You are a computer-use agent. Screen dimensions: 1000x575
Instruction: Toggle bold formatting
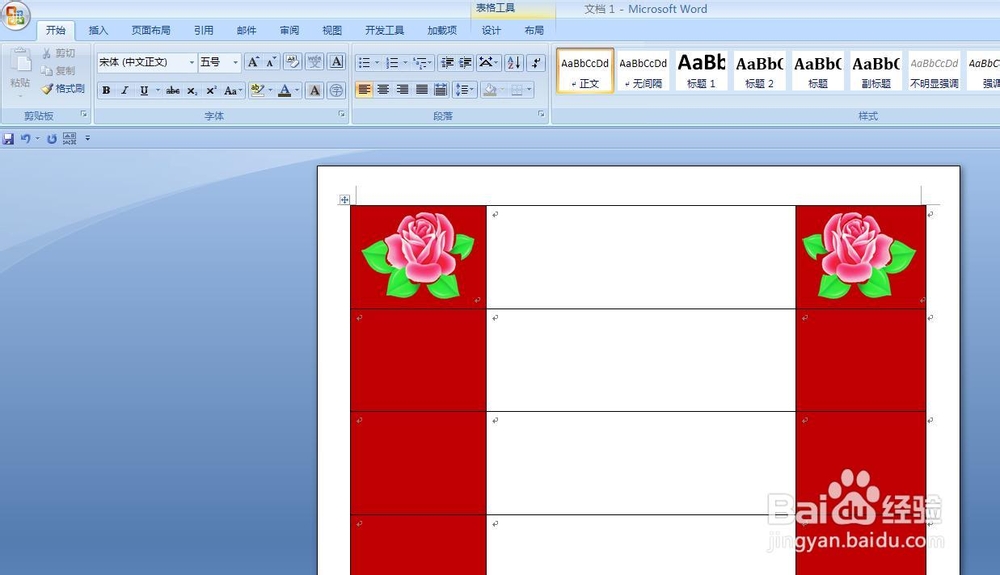tap(106, 91)
